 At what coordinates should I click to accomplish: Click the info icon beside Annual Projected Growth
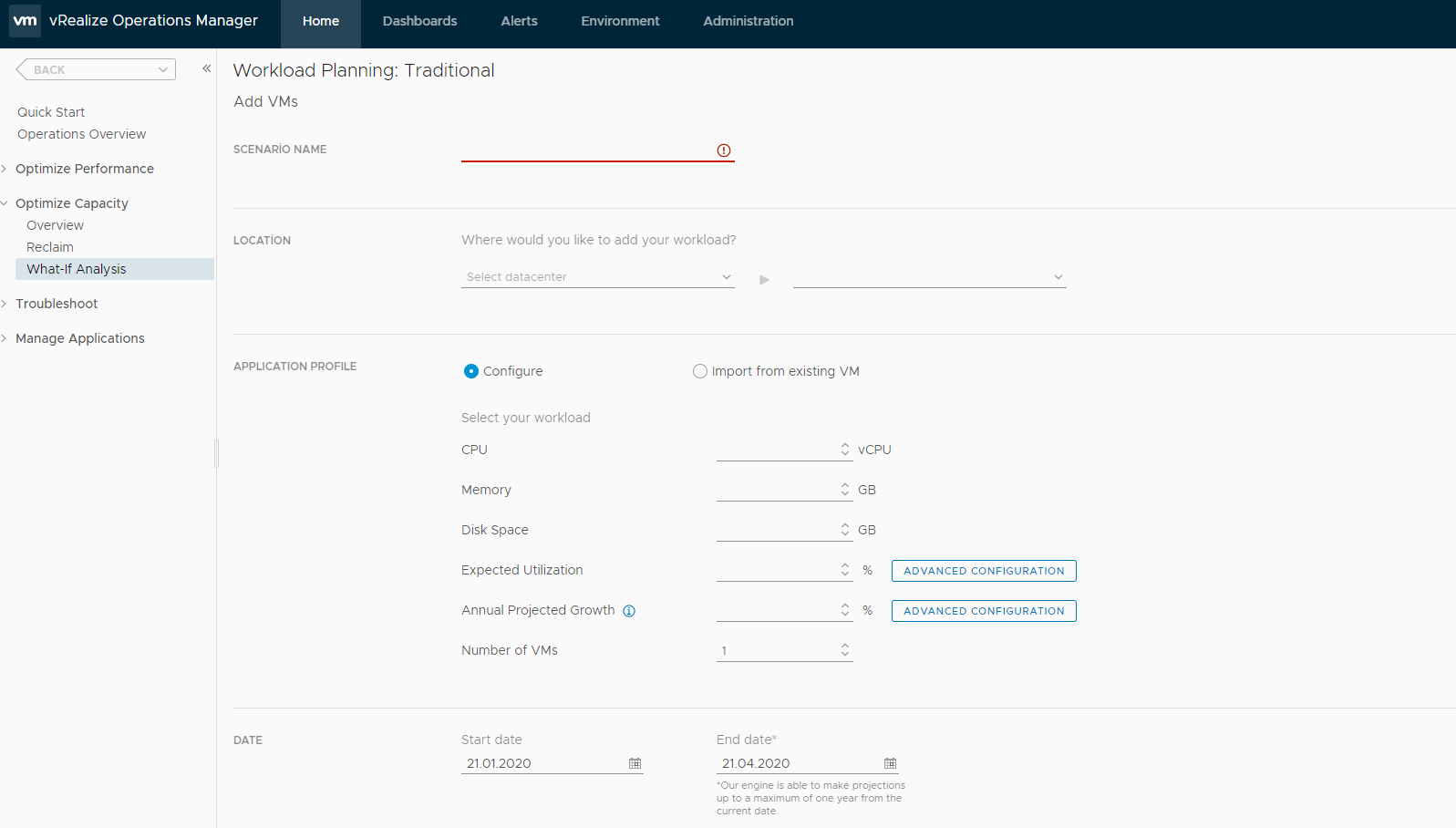tap(629, 611)
